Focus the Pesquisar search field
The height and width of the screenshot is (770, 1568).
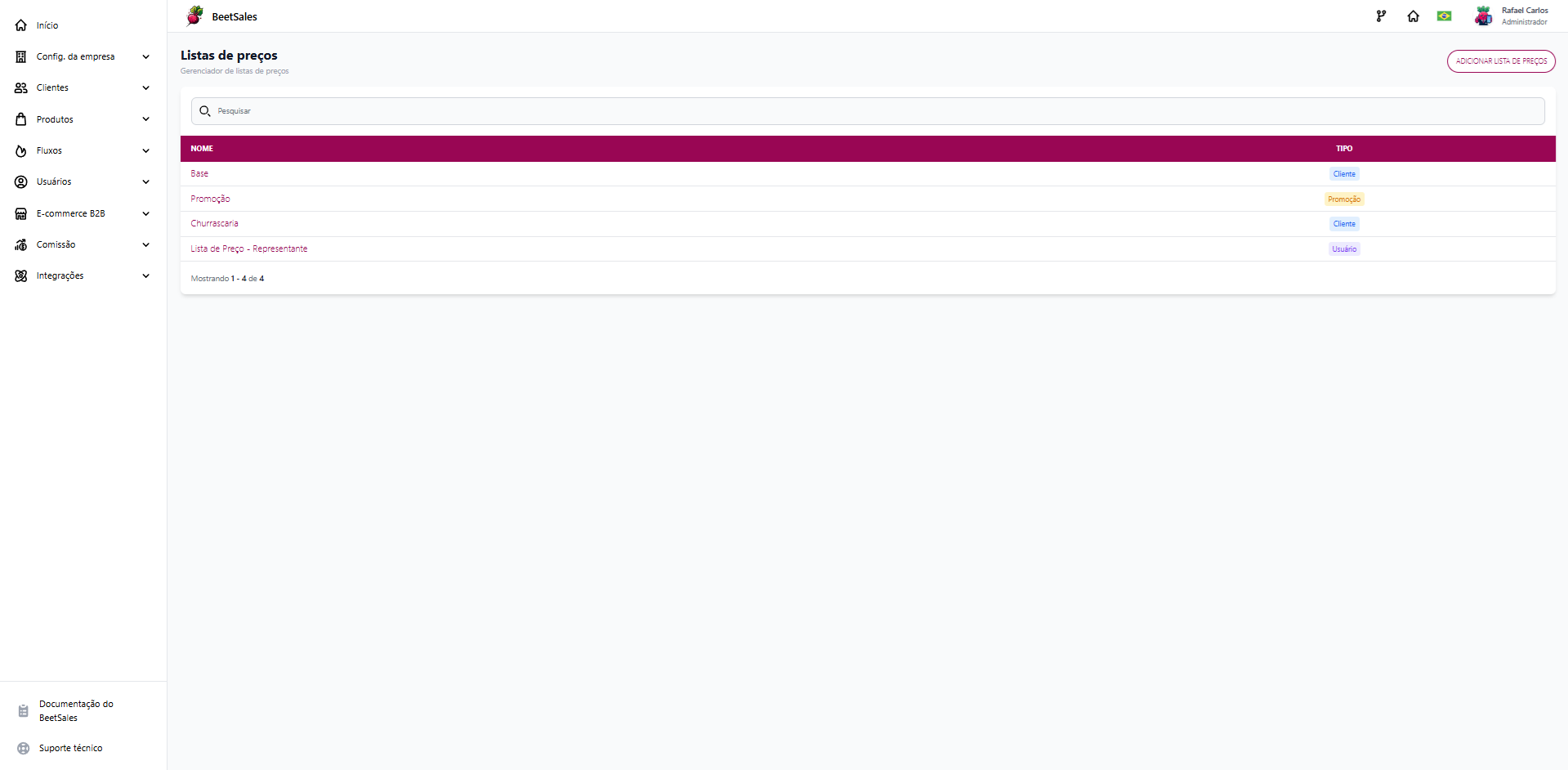(868, 111)
